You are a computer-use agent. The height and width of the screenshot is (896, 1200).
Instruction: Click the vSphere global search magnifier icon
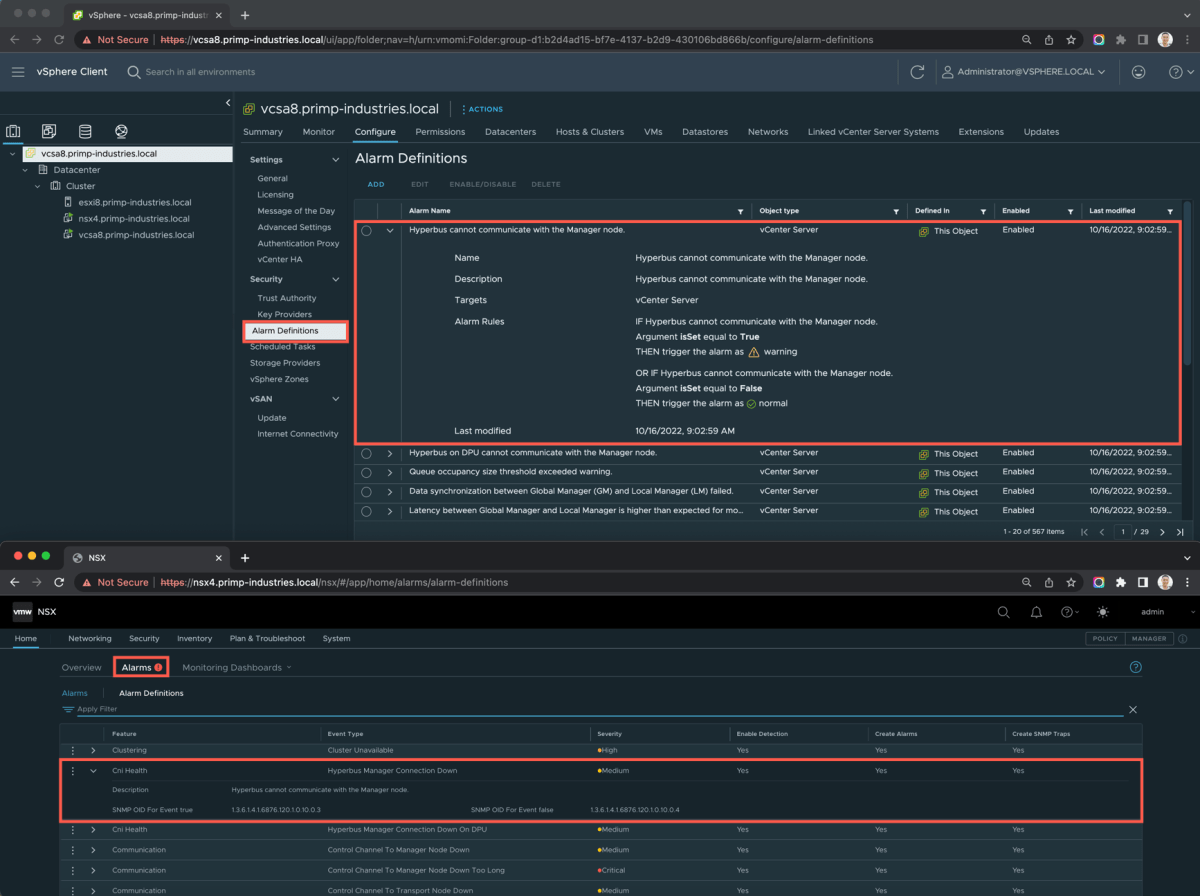134,72
